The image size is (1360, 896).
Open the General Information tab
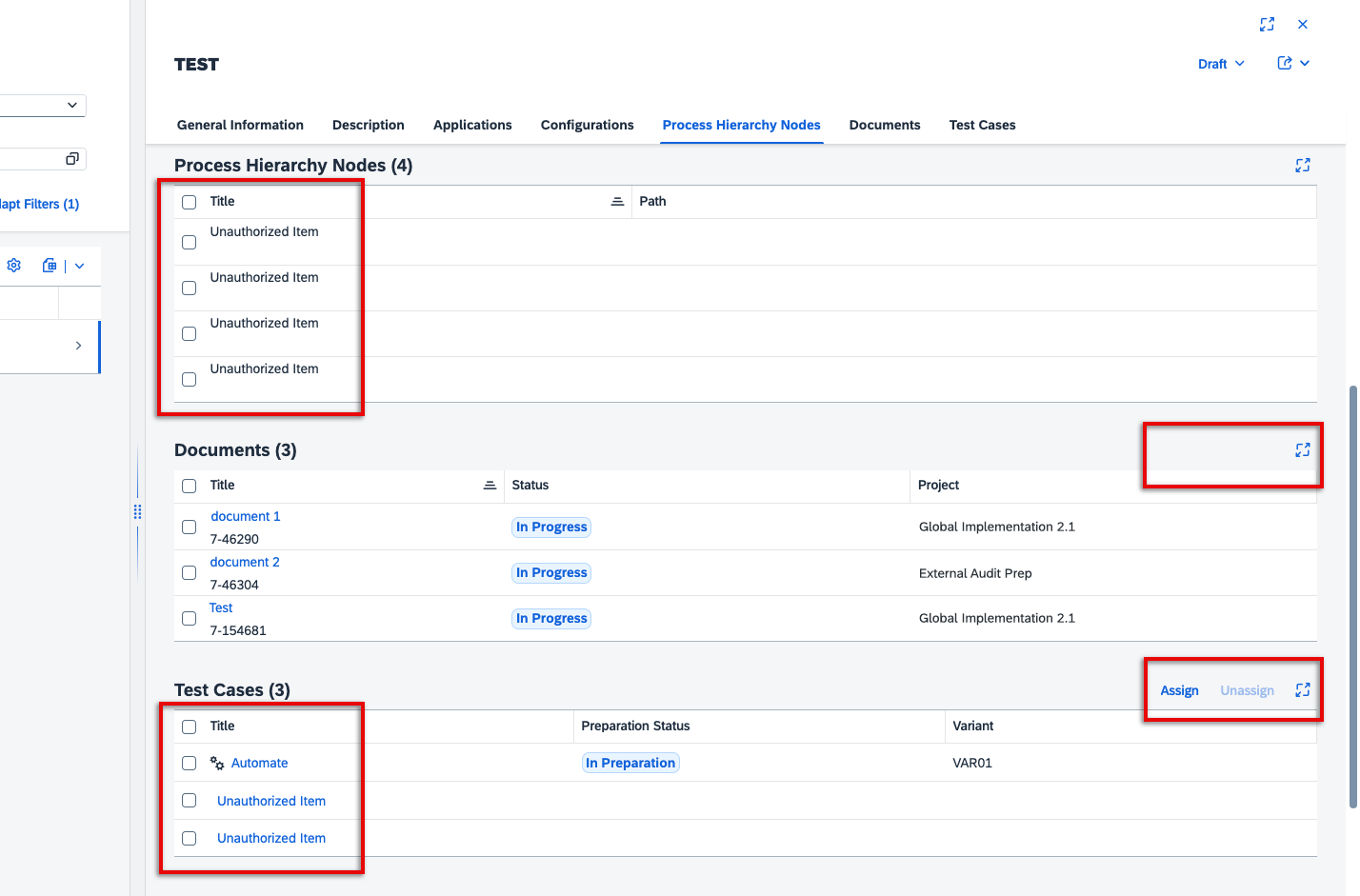(240, 125)
